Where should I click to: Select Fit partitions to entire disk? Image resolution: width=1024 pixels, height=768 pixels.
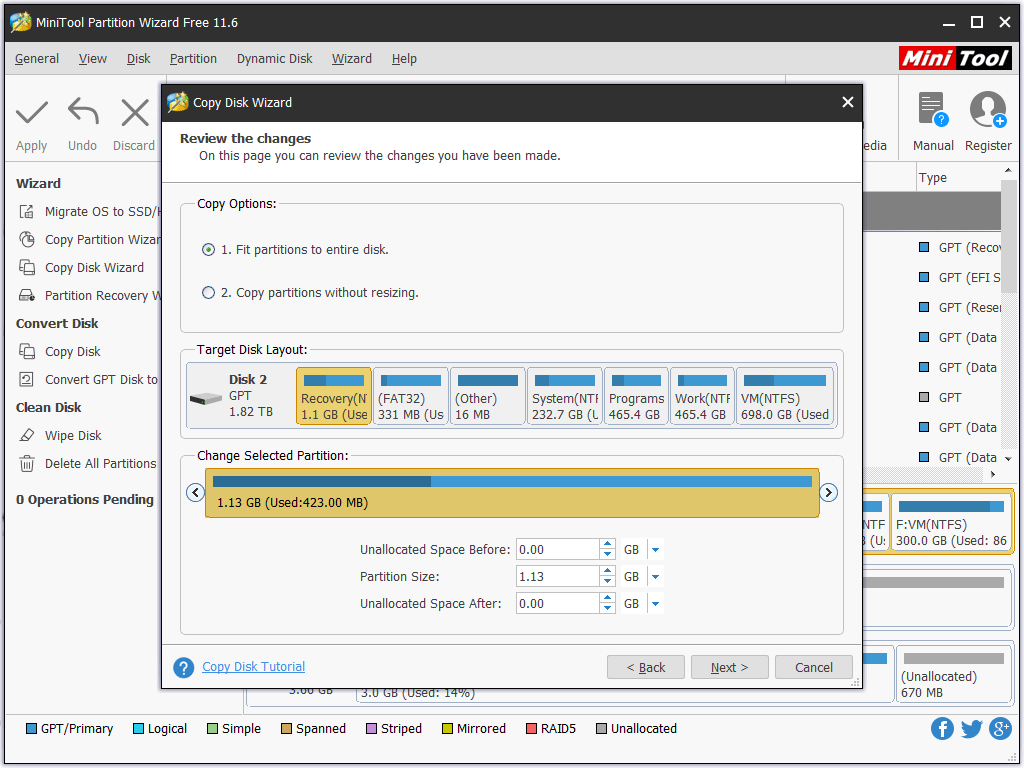[x=208, y=250]
